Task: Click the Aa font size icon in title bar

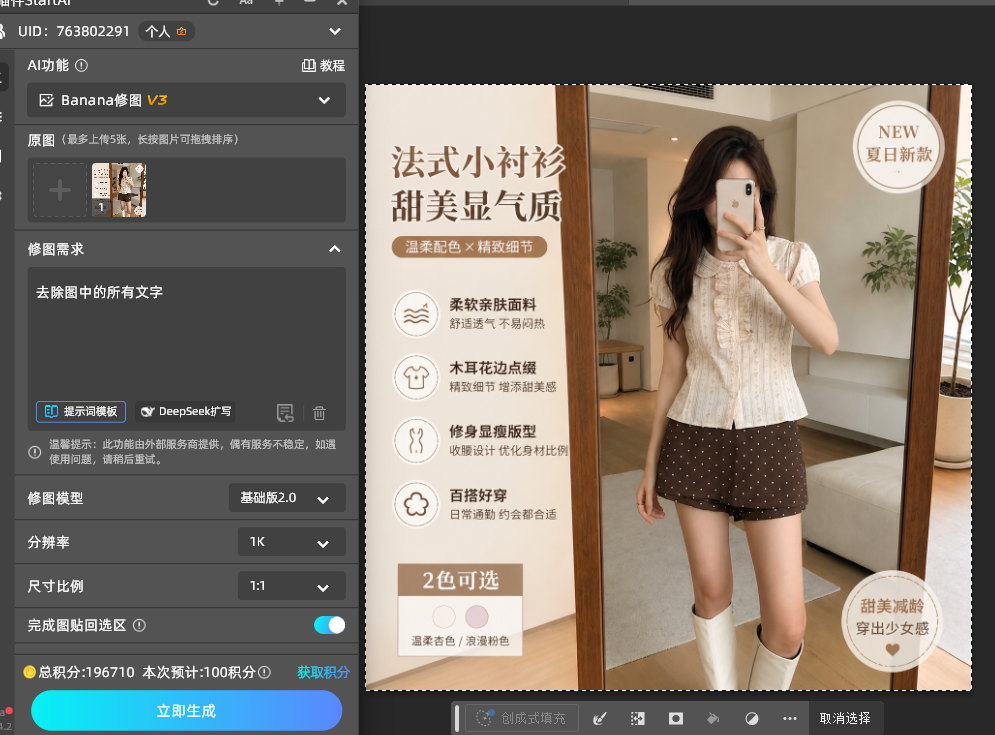Action: [246, 3]
